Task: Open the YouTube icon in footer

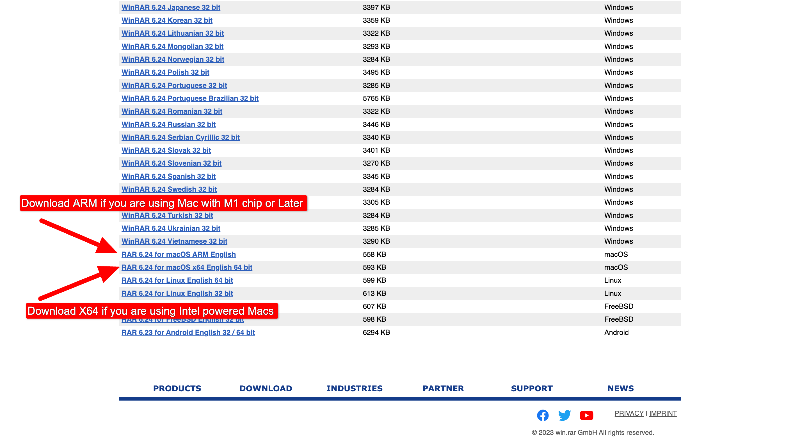Action: 586,416
